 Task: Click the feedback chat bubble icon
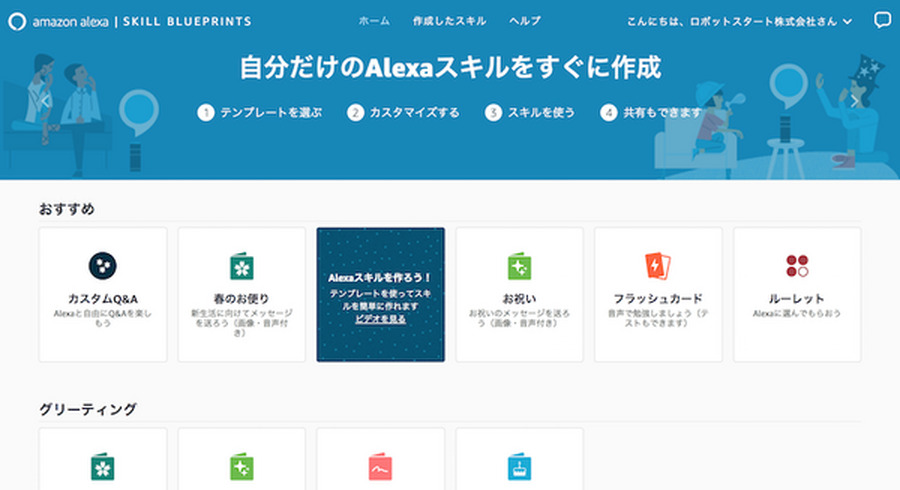tap(882, 20)
